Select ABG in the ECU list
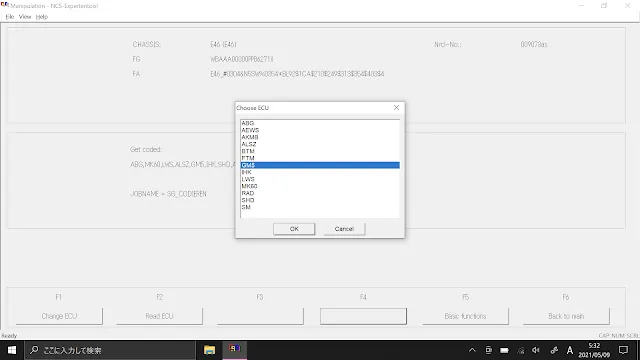The image size is (640, 360). pyautogui.click(x=320, y=123)
